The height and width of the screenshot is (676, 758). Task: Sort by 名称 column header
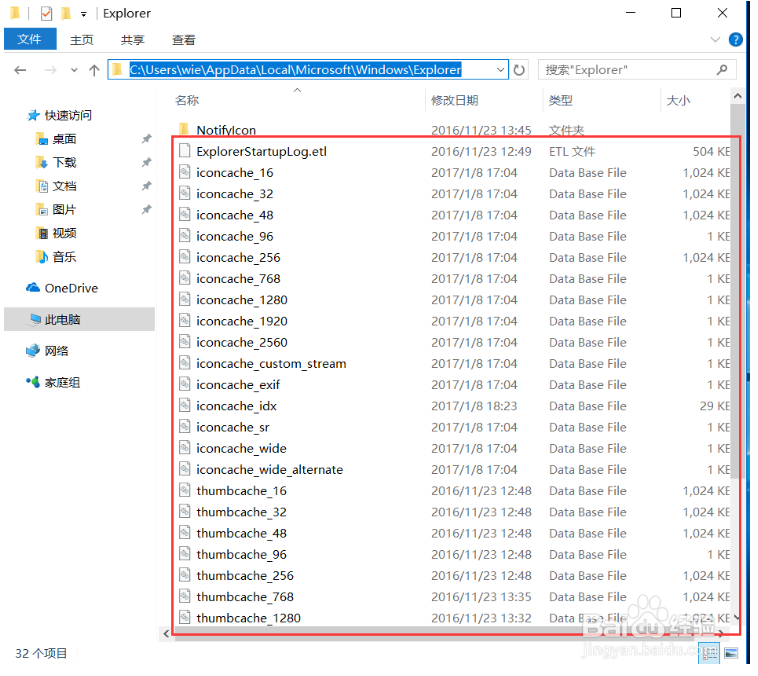[x=187, y=101]
